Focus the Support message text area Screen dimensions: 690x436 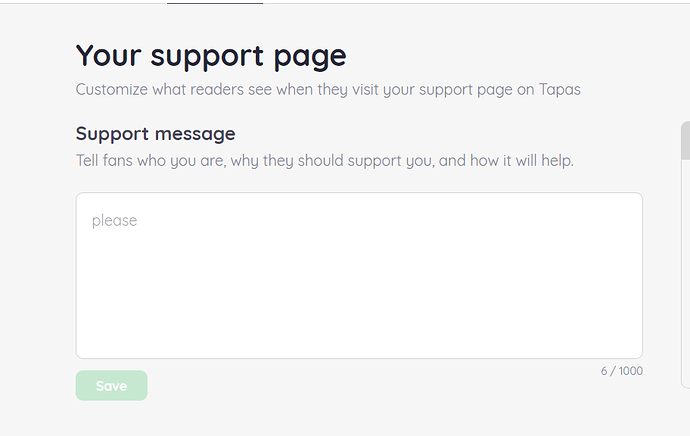358,275
